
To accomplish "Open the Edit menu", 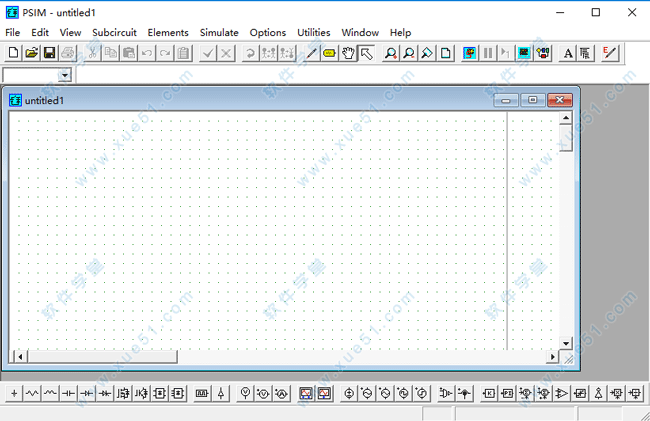I will [x=40, y=33].
